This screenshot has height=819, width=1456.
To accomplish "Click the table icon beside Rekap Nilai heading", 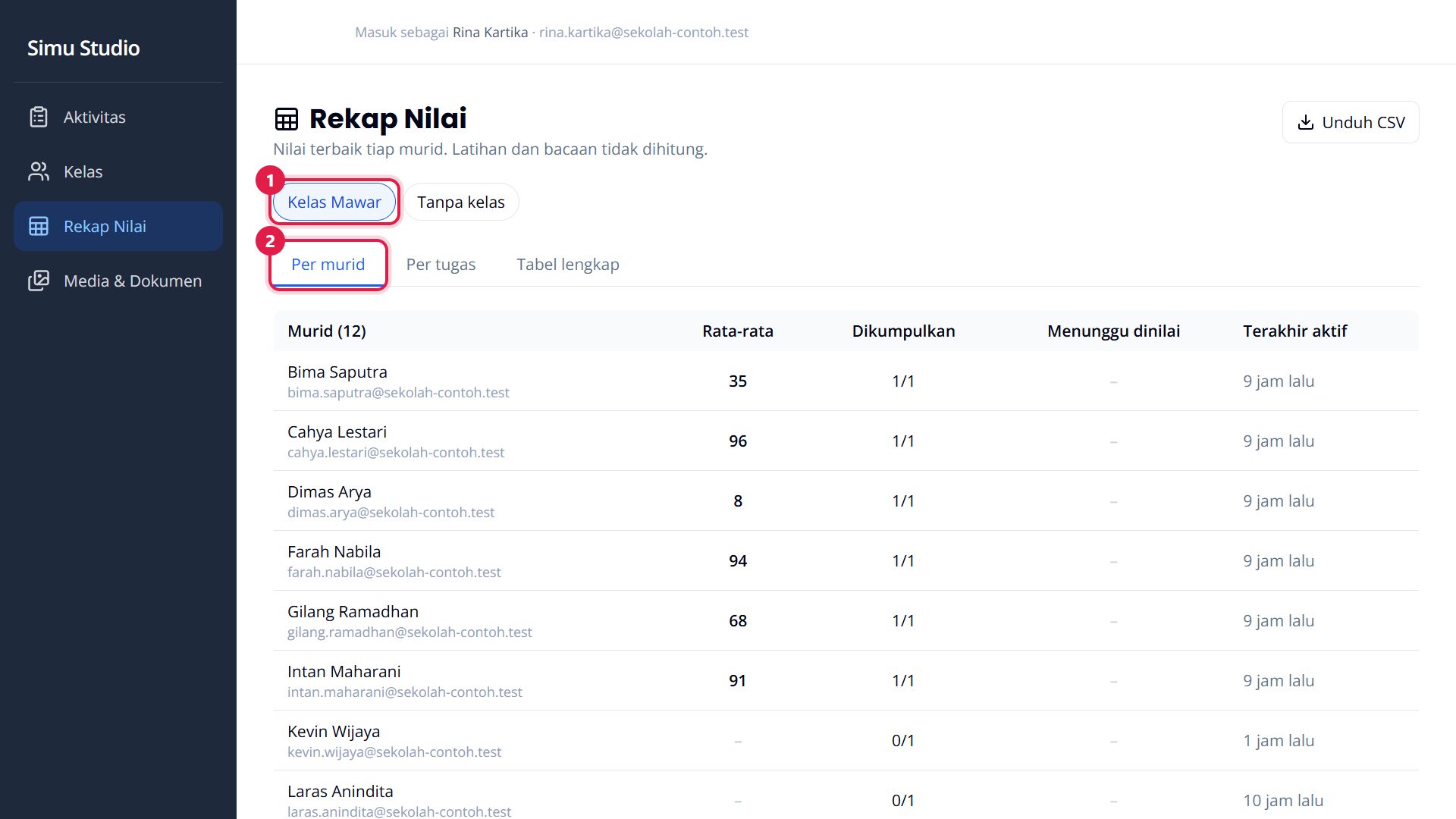I will tap(287, 119).
